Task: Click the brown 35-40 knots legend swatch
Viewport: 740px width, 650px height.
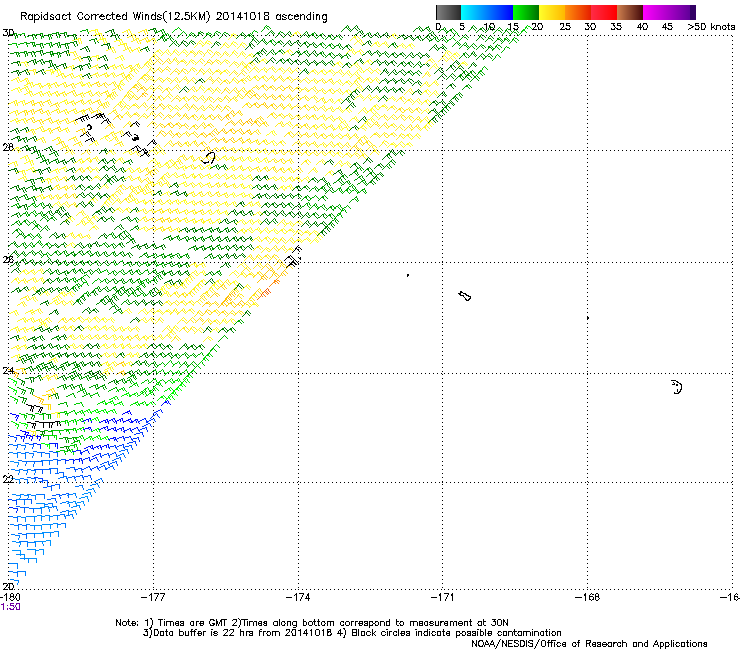Action: [x=630, y=12]
